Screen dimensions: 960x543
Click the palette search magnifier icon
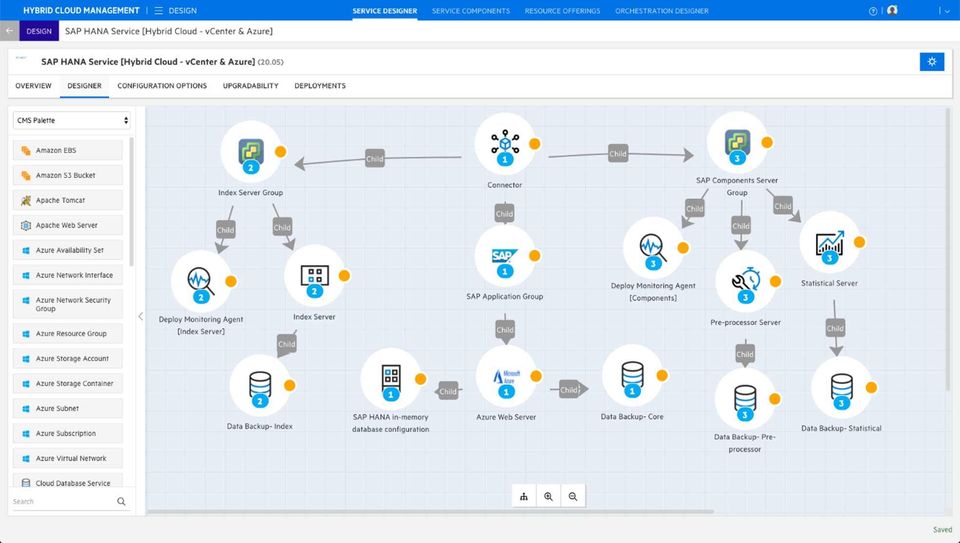pos(121,501)
